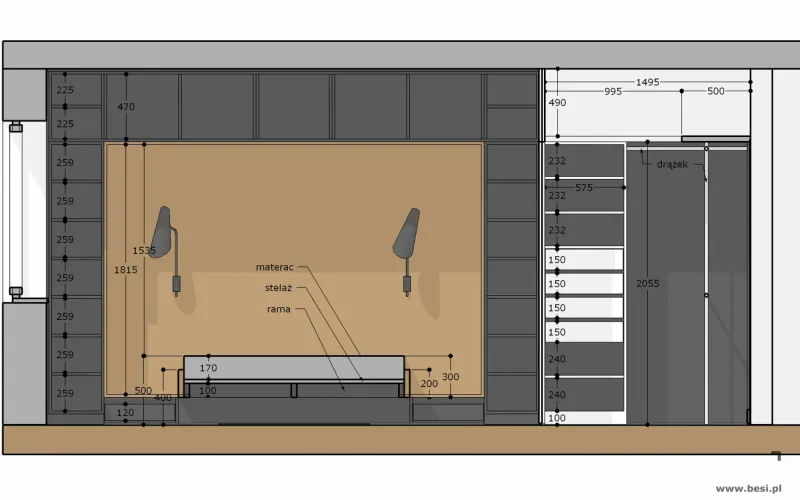Click the top 150 drawer in wardrobe

(x=584, y=260)
